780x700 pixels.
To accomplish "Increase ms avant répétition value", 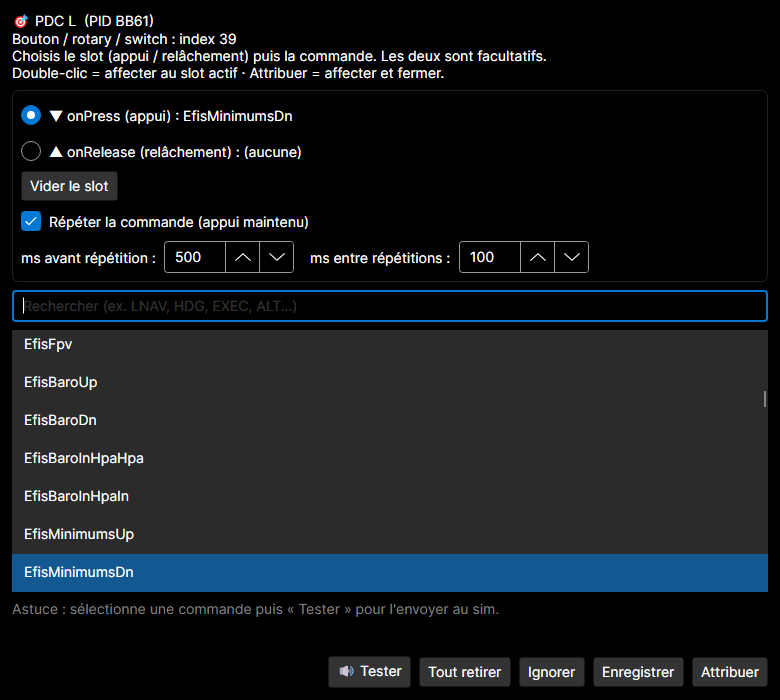I will click(243, 257).
